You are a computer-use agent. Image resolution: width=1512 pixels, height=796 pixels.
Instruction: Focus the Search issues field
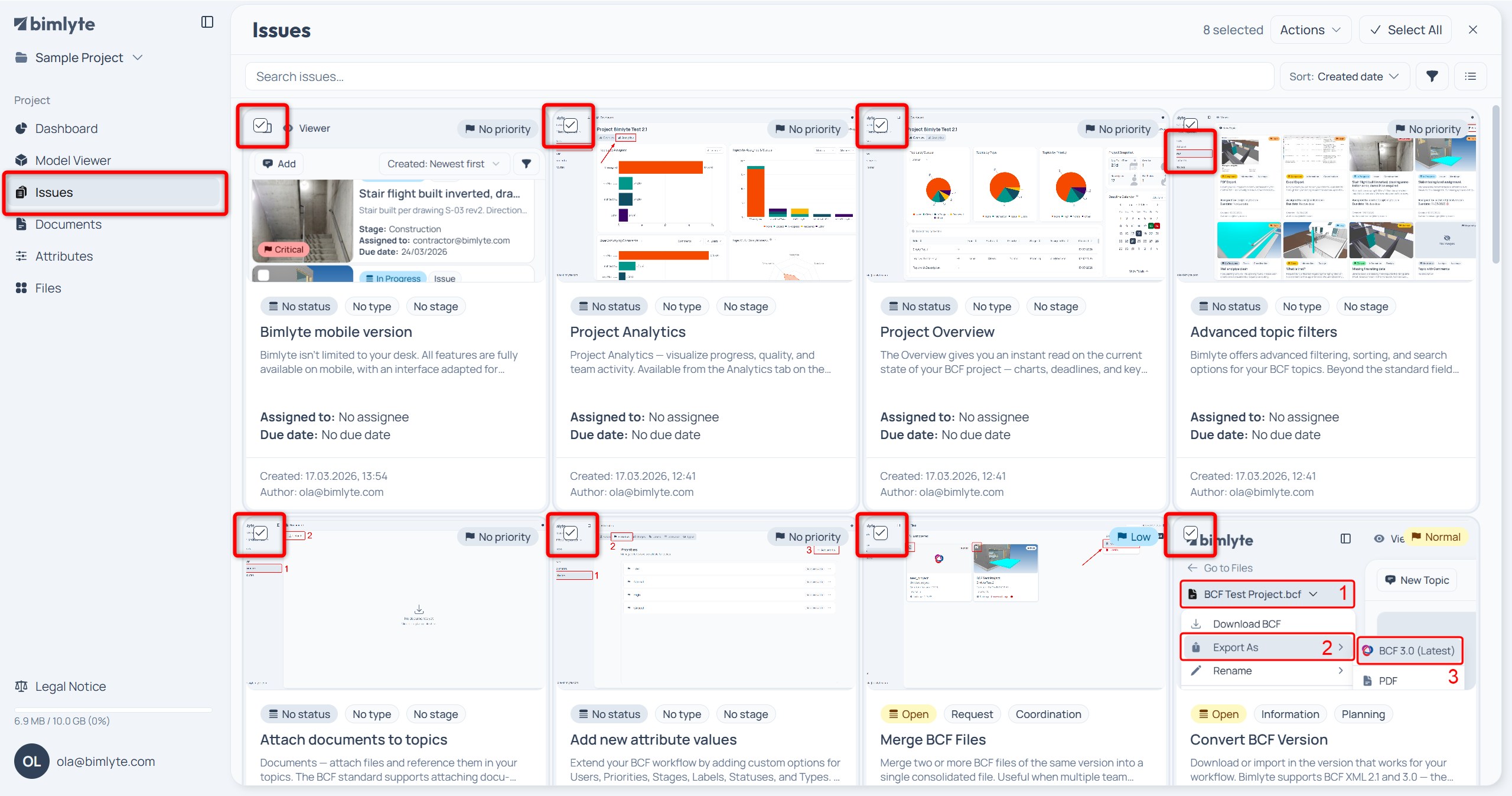point(759,77)
